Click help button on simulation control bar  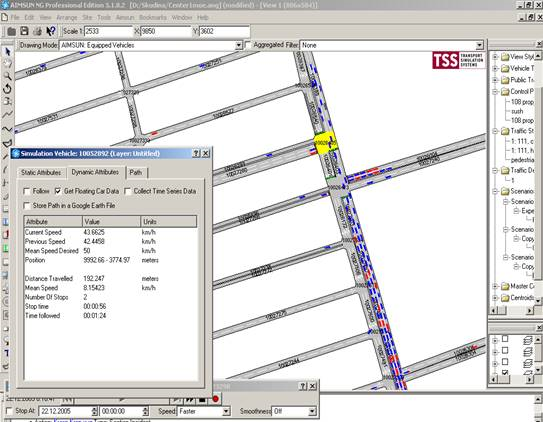[303, 386]
